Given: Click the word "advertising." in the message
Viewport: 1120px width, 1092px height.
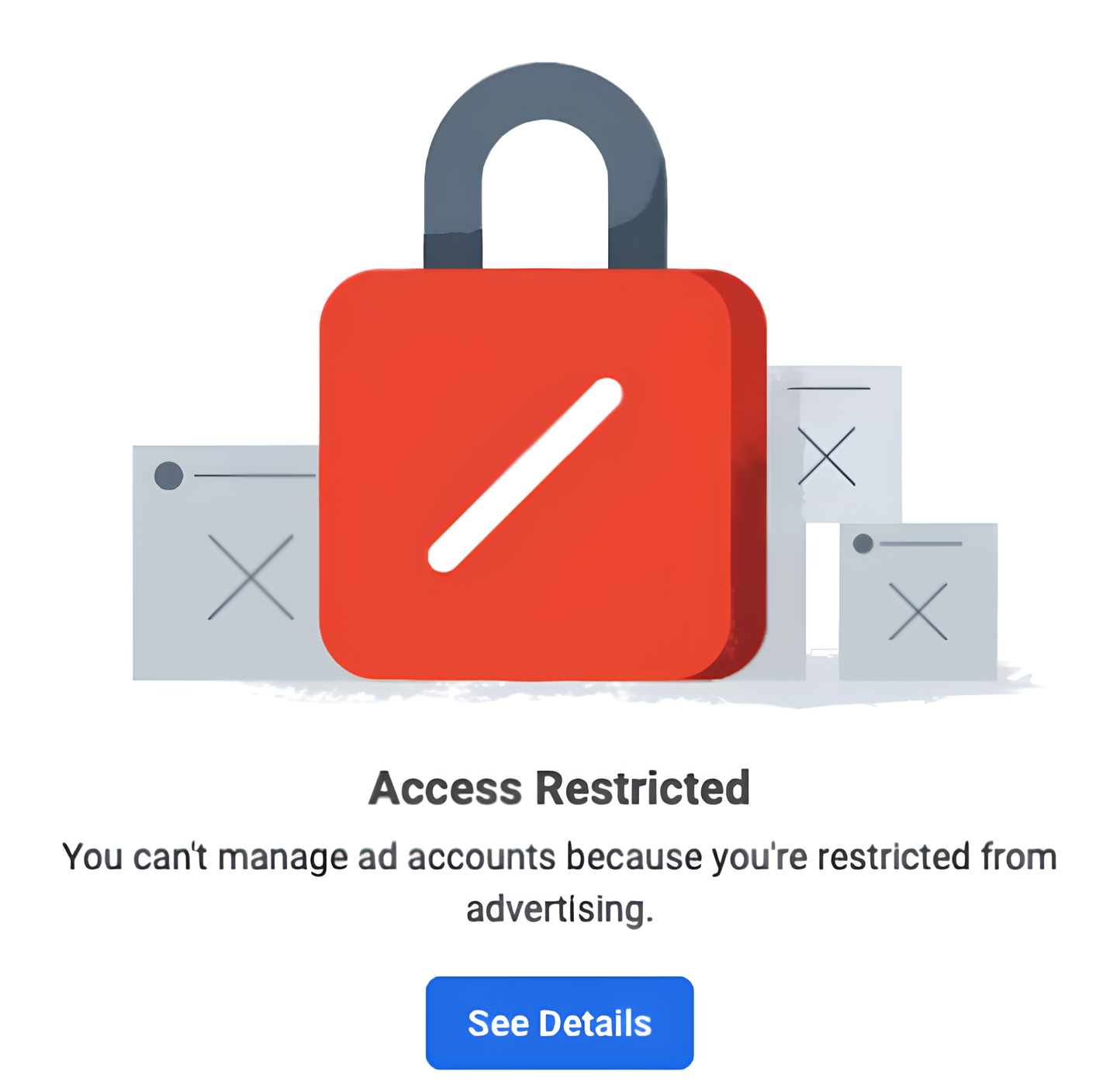Looking at the screenshot, I should [x=559, y=909].
